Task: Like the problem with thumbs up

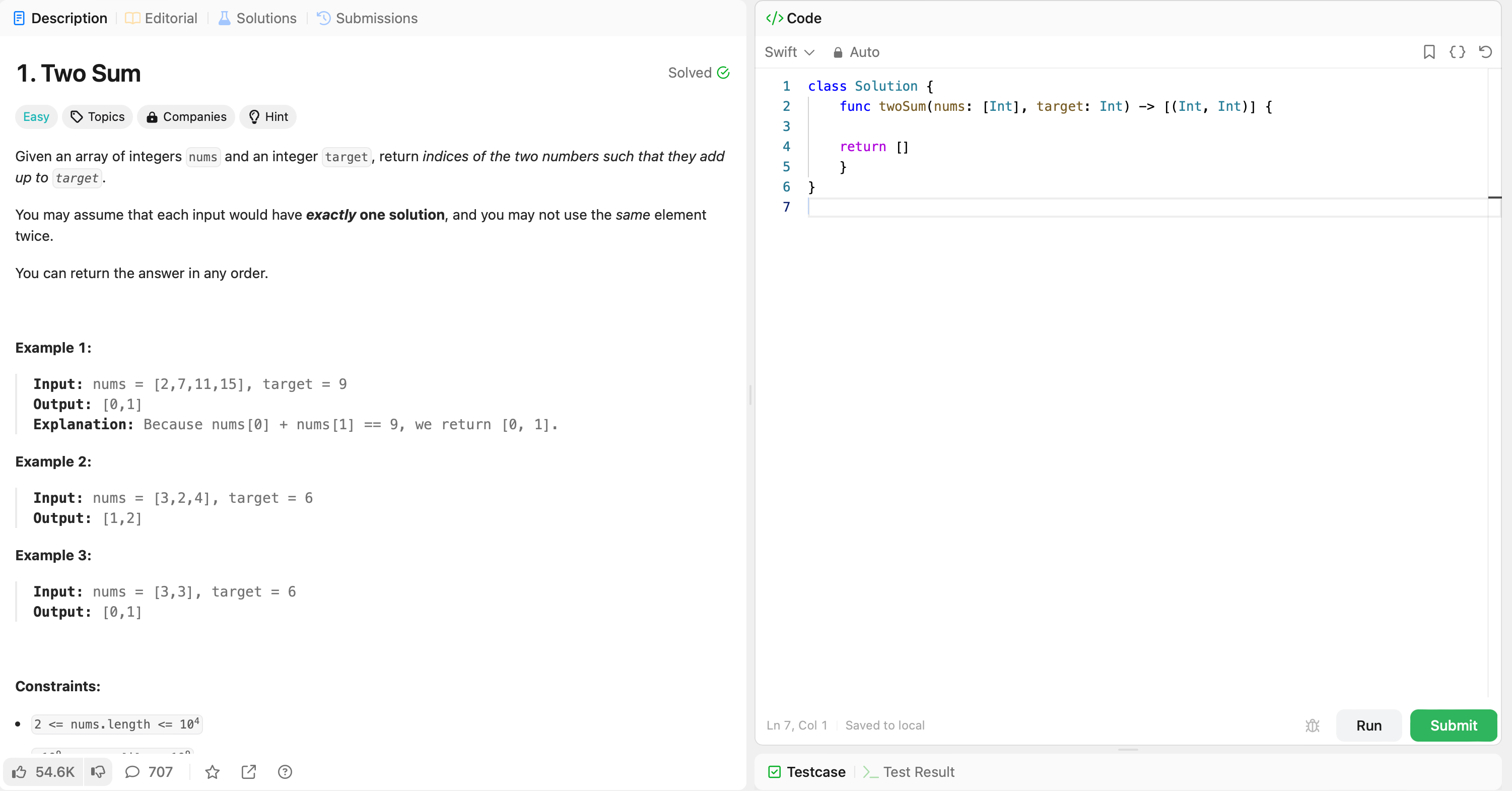Action: point(19,772)
